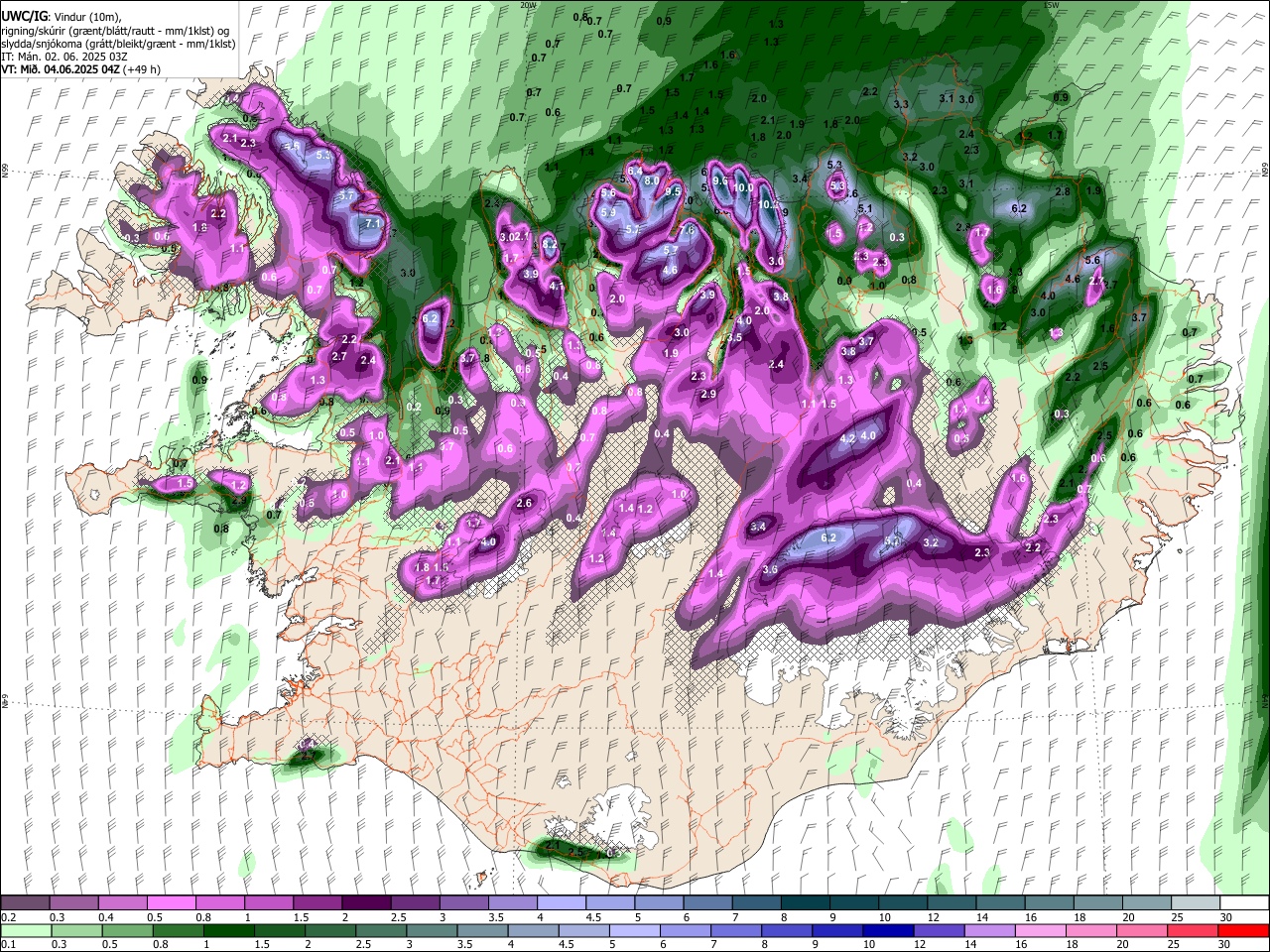Select the orchid 0.4 snow legend swatch
The height and width of the screenshot is (952, 1270).
click(x=123, y=902)
